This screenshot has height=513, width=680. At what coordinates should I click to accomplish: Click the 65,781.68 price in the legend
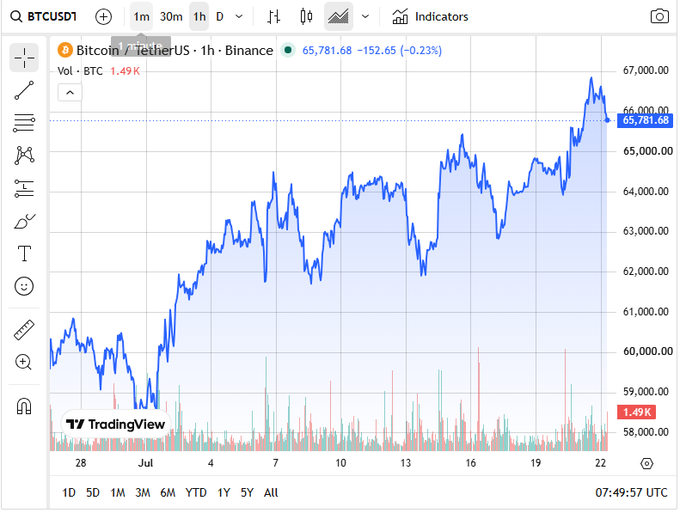tap(327, 50)
